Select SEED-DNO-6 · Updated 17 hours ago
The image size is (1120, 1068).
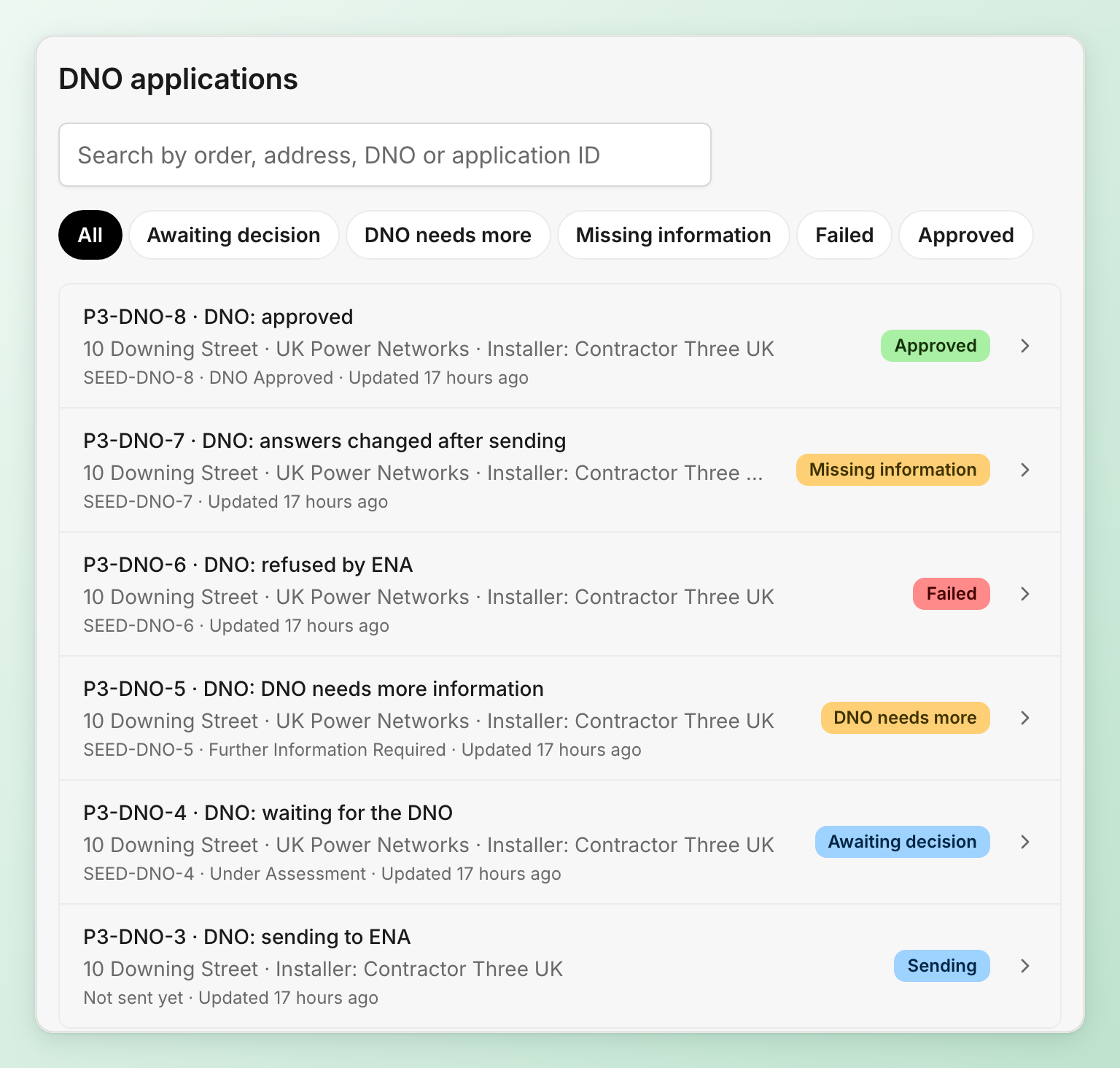click(236, 626)
